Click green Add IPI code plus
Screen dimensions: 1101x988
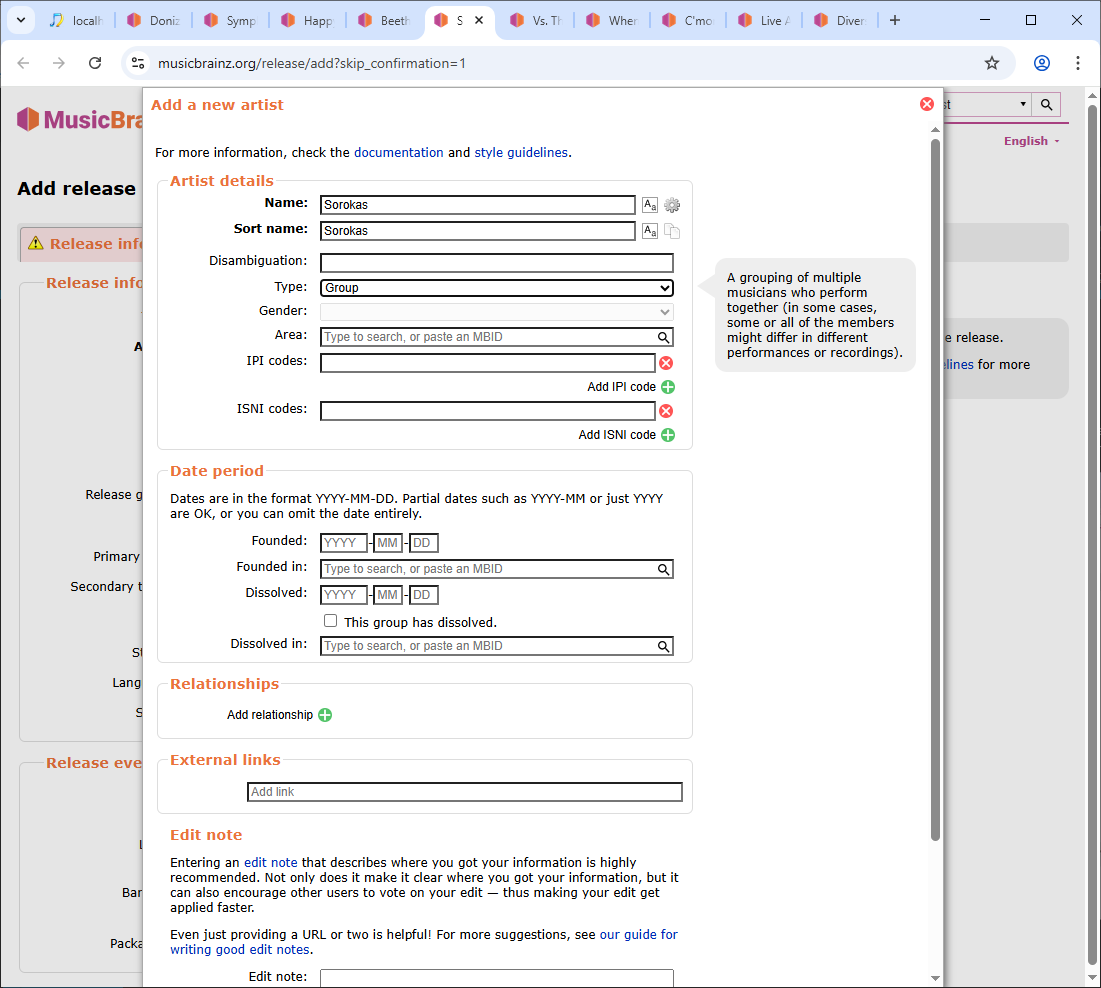(668, 387)
